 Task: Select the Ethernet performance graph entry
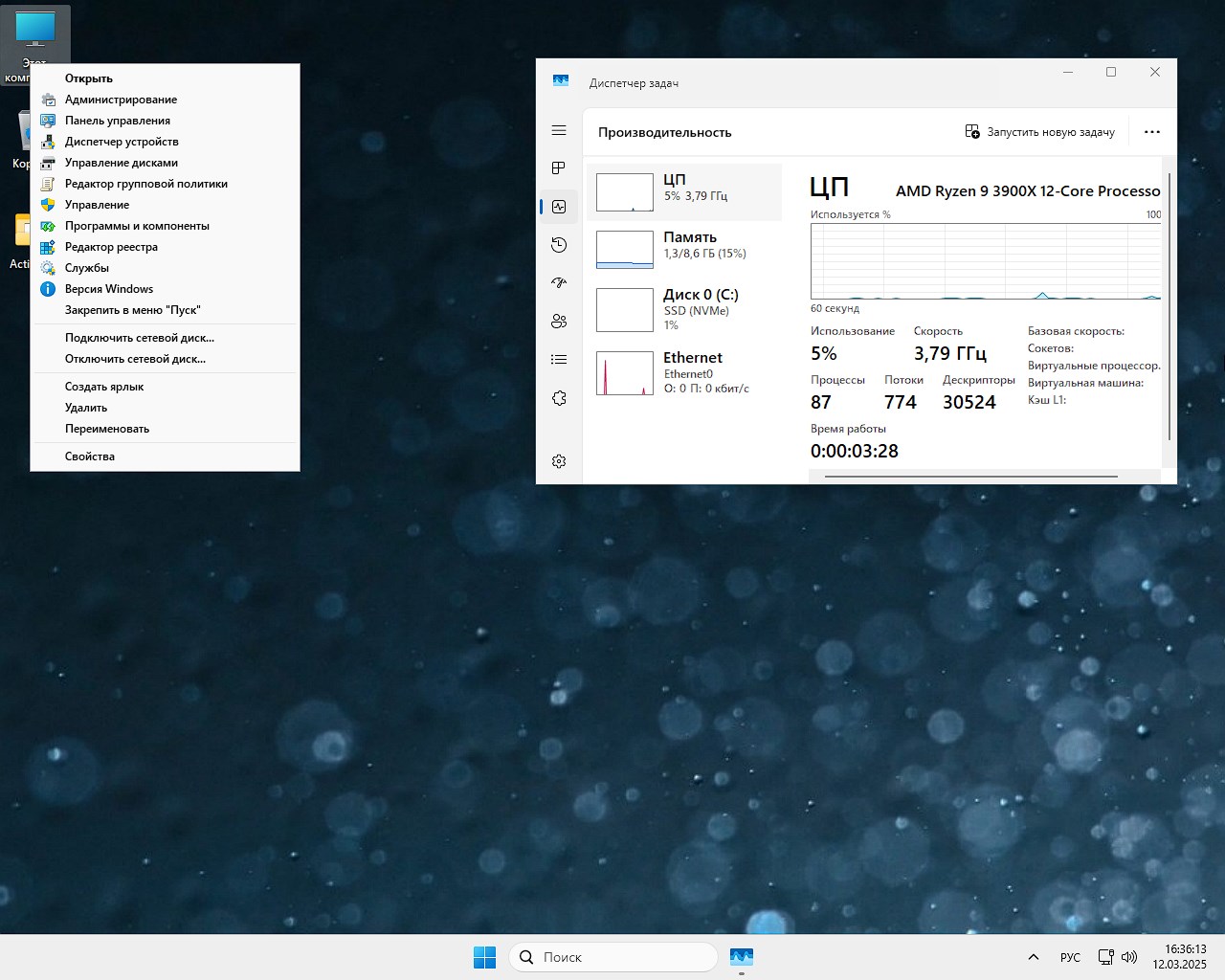683,372
